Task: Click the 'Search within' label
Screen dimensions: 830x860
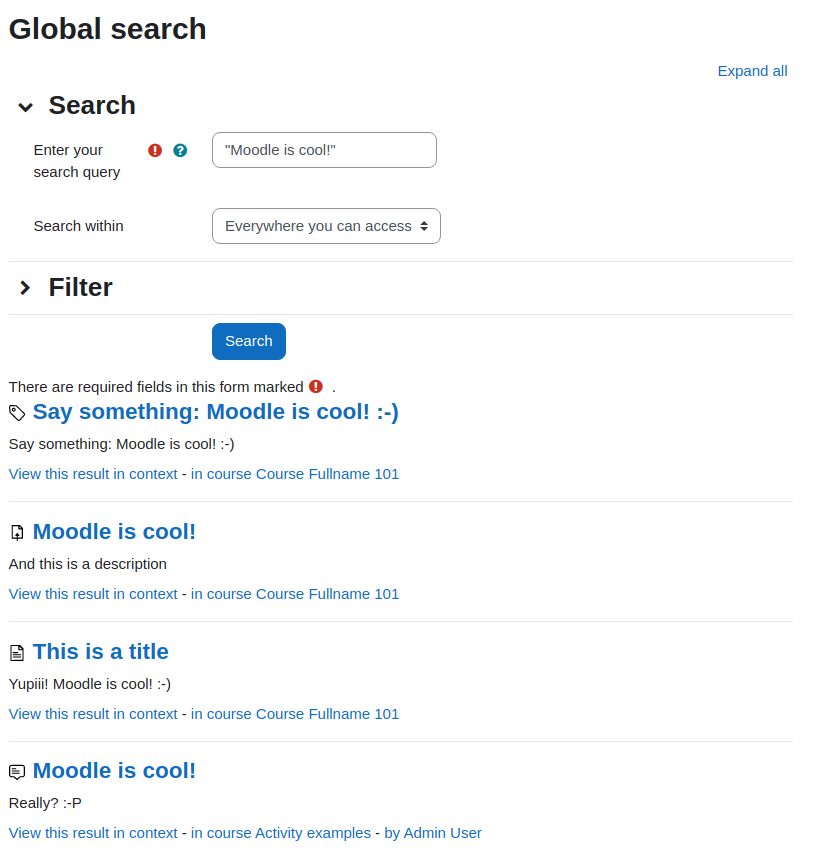Action: click(x=78, y=226)
